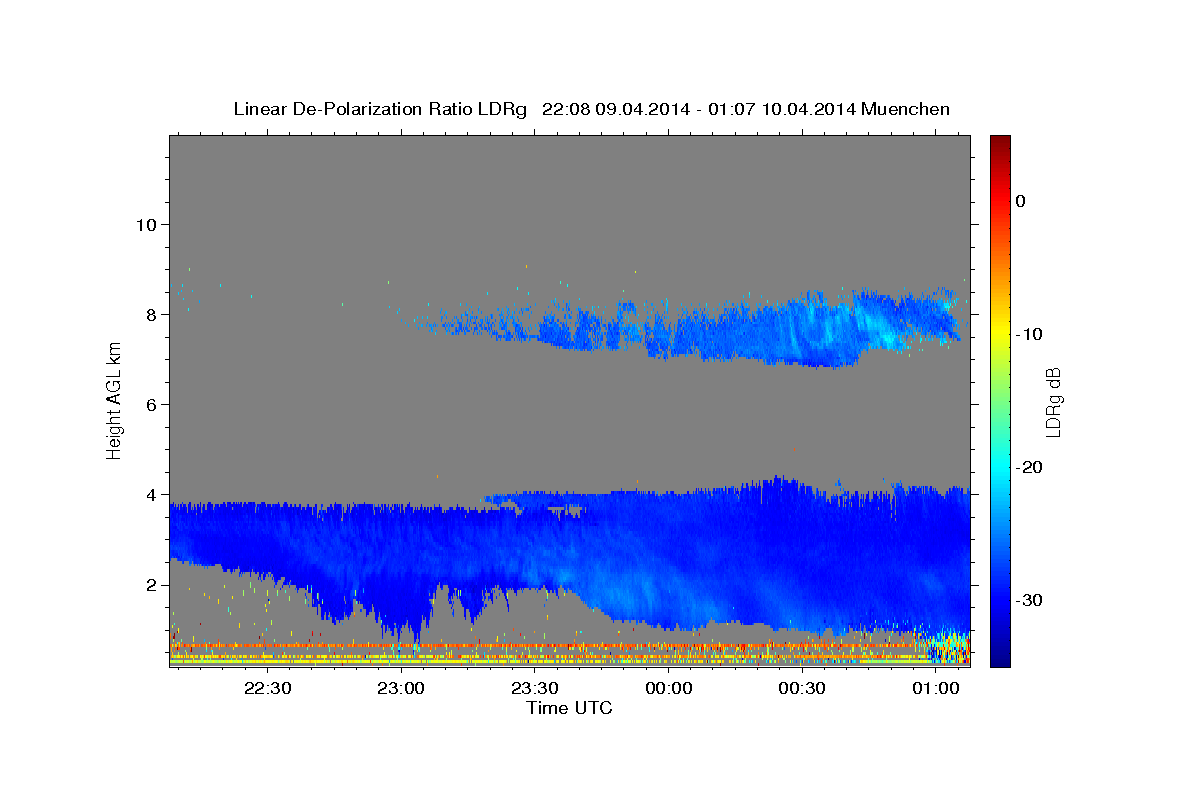Click the 00:30 time tick label

pos(801,688)
